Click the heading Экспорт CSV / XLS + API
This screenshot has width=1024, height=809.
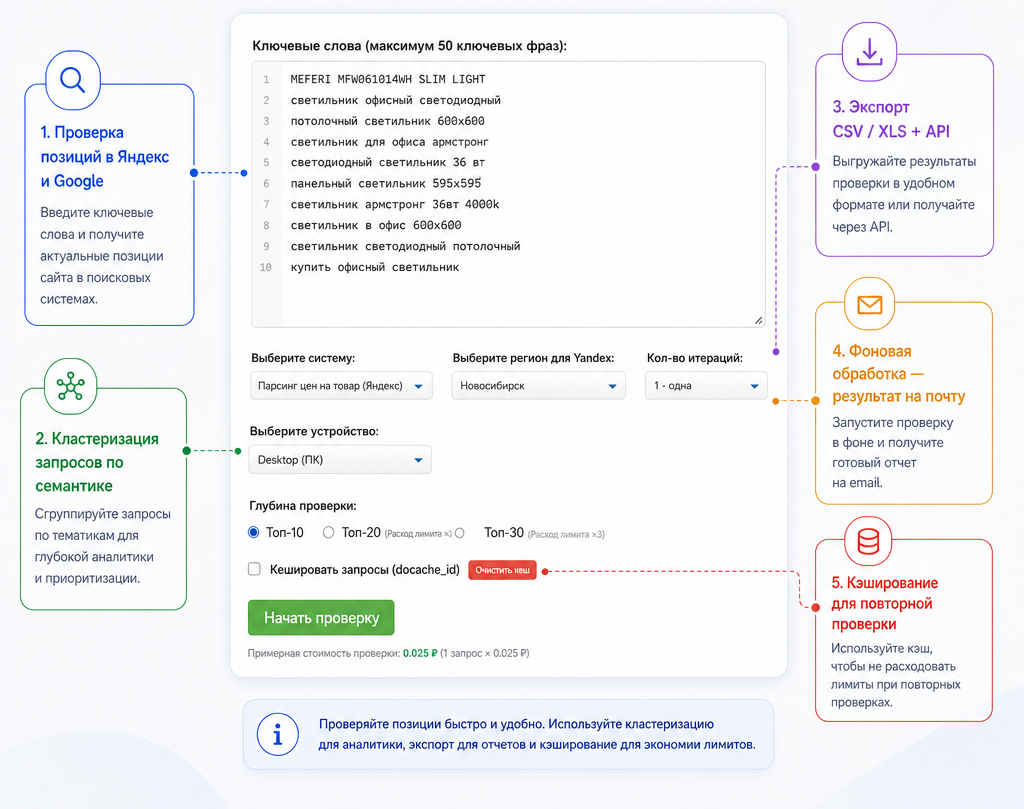click(x=891, y=119)
